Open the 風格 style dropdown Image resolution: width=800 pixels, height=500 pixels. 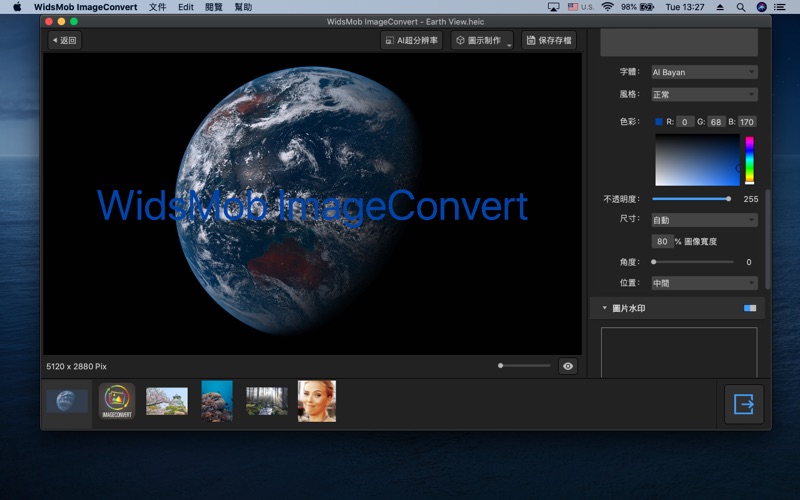(704, 94)
